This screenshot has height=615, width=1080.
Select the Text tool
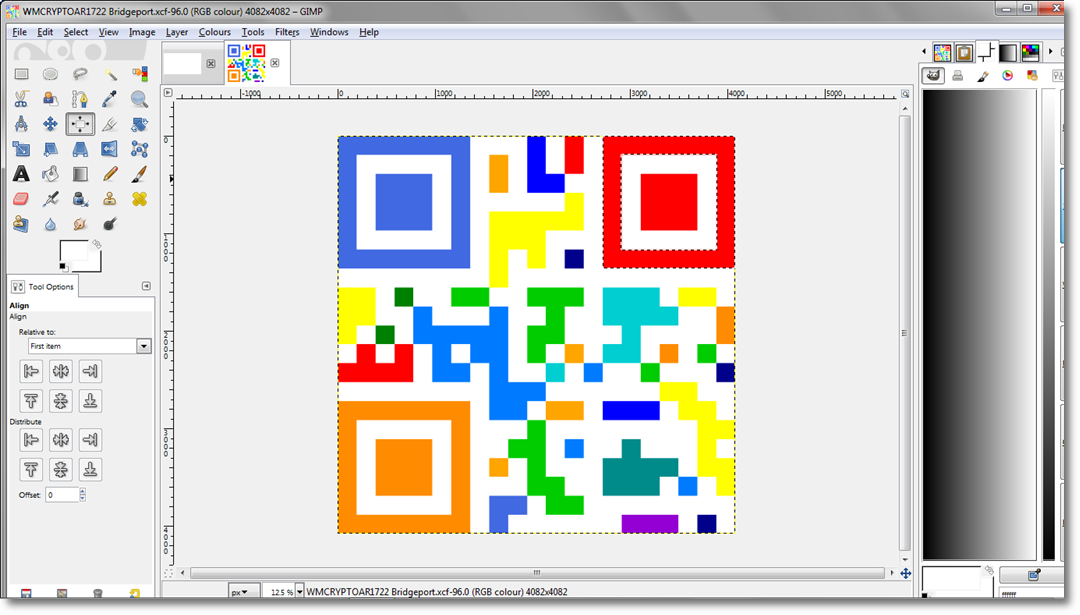21,174
